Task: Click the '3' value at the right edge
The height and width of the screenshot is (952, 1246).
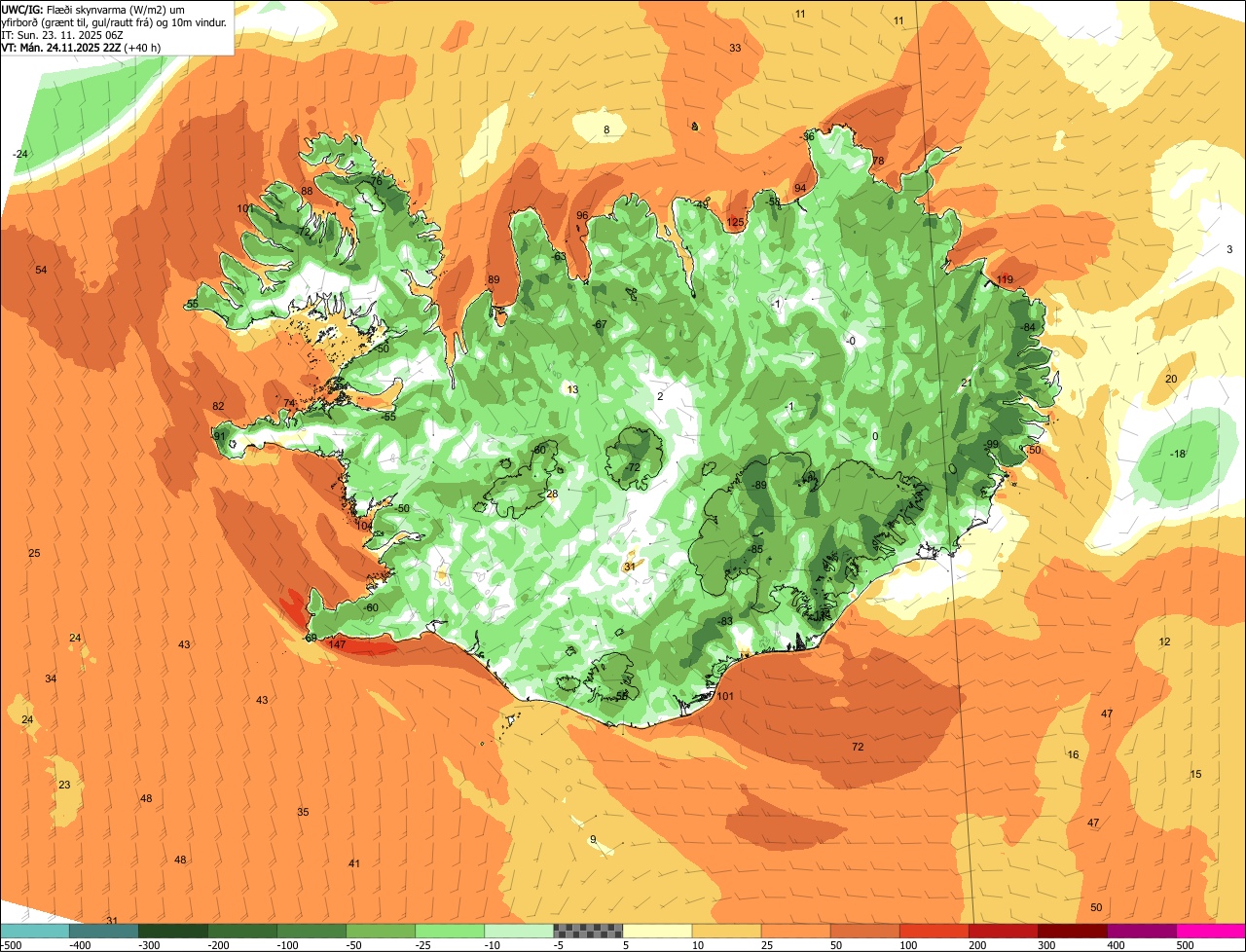Action: pos(1229,249)
